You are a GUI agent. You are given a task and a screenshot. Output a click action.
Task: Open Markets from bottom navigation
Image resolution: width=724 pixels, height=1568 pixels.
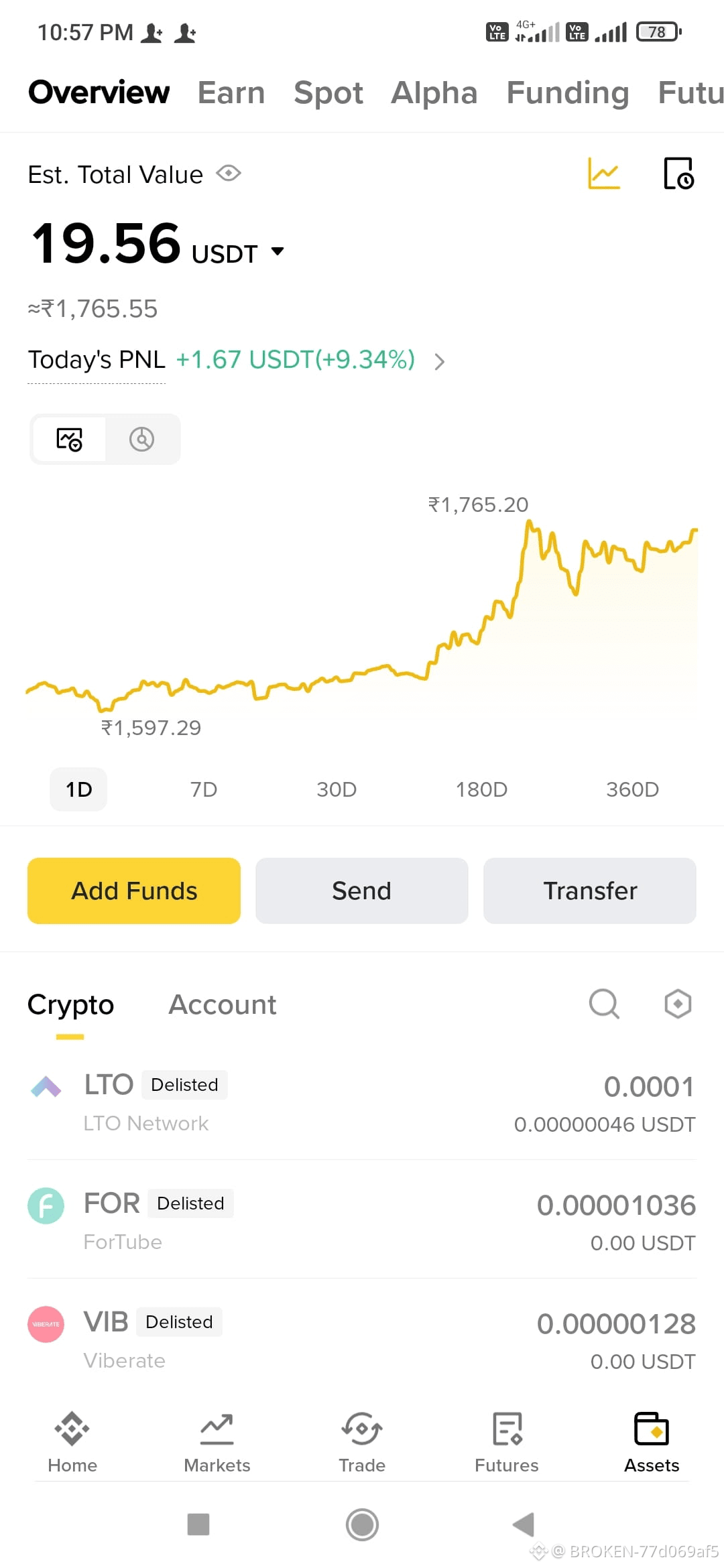[217, 1442]
